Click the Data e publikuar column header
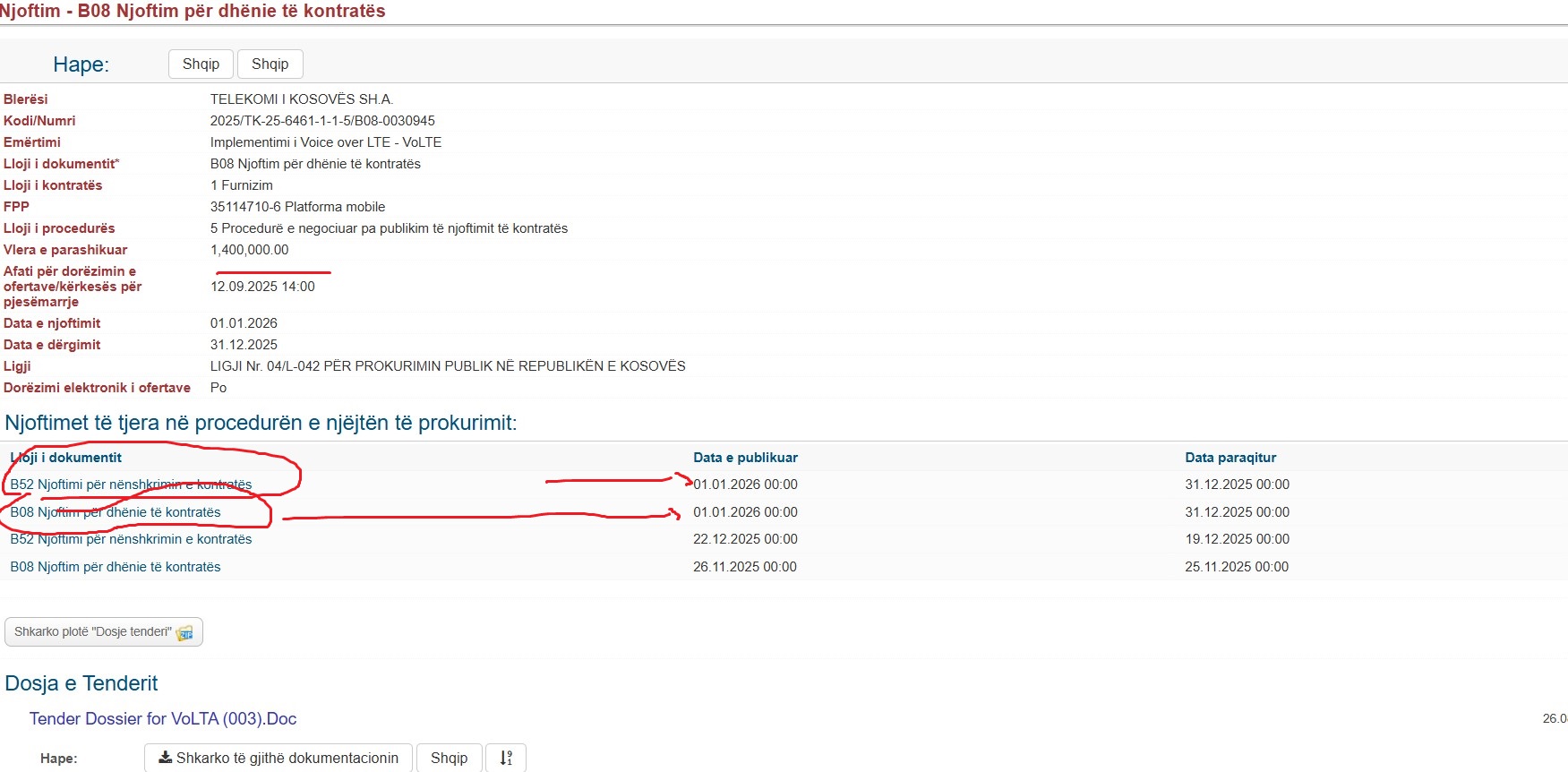The image size is (1568, 772). (x=745, y=458)
